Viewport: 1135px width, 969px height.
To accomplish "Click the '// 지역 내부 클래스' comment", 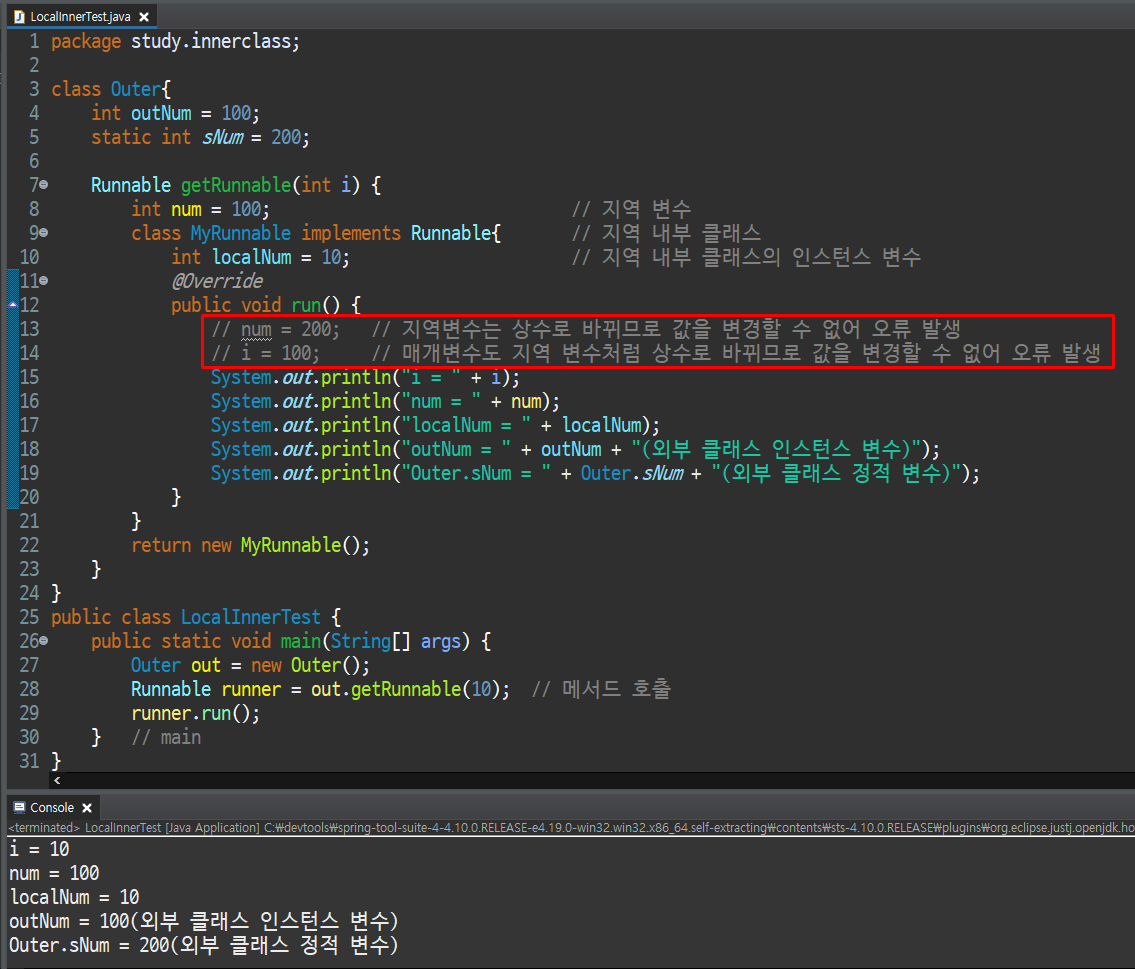I will (x=666, y=233).
